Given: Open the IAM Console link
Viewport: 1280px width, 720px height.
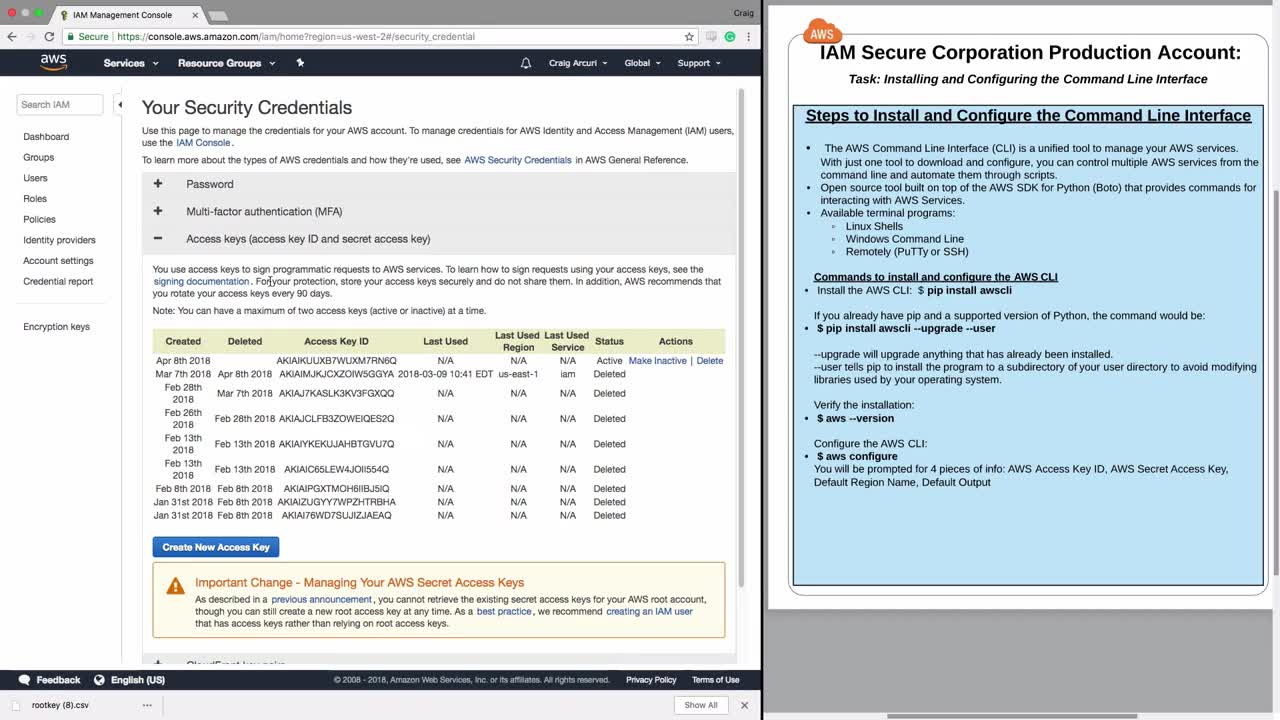Looking at the screenshot, I should tap(204, 143).
